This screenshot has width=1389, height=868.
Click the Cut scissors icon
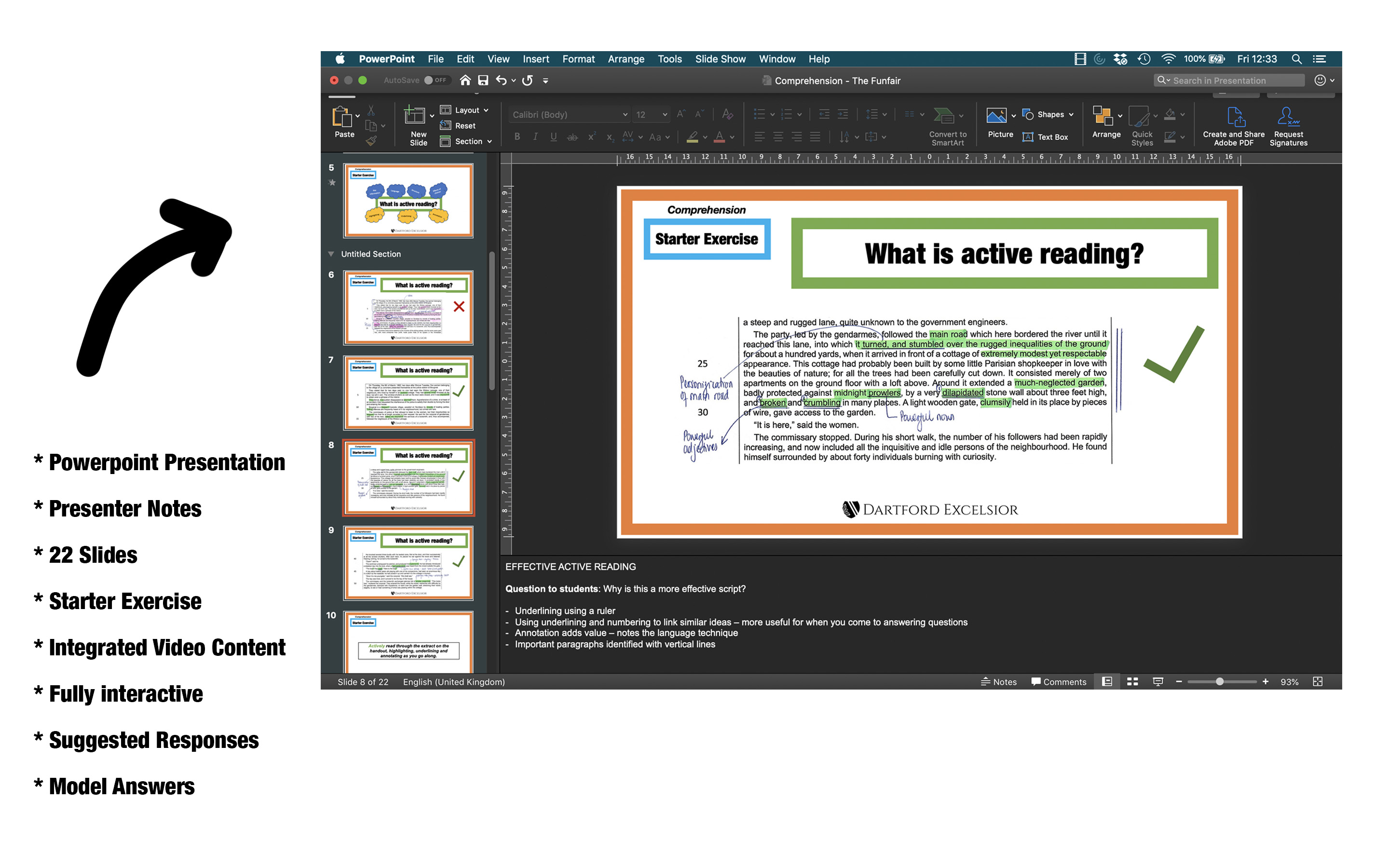click(371, 110)
